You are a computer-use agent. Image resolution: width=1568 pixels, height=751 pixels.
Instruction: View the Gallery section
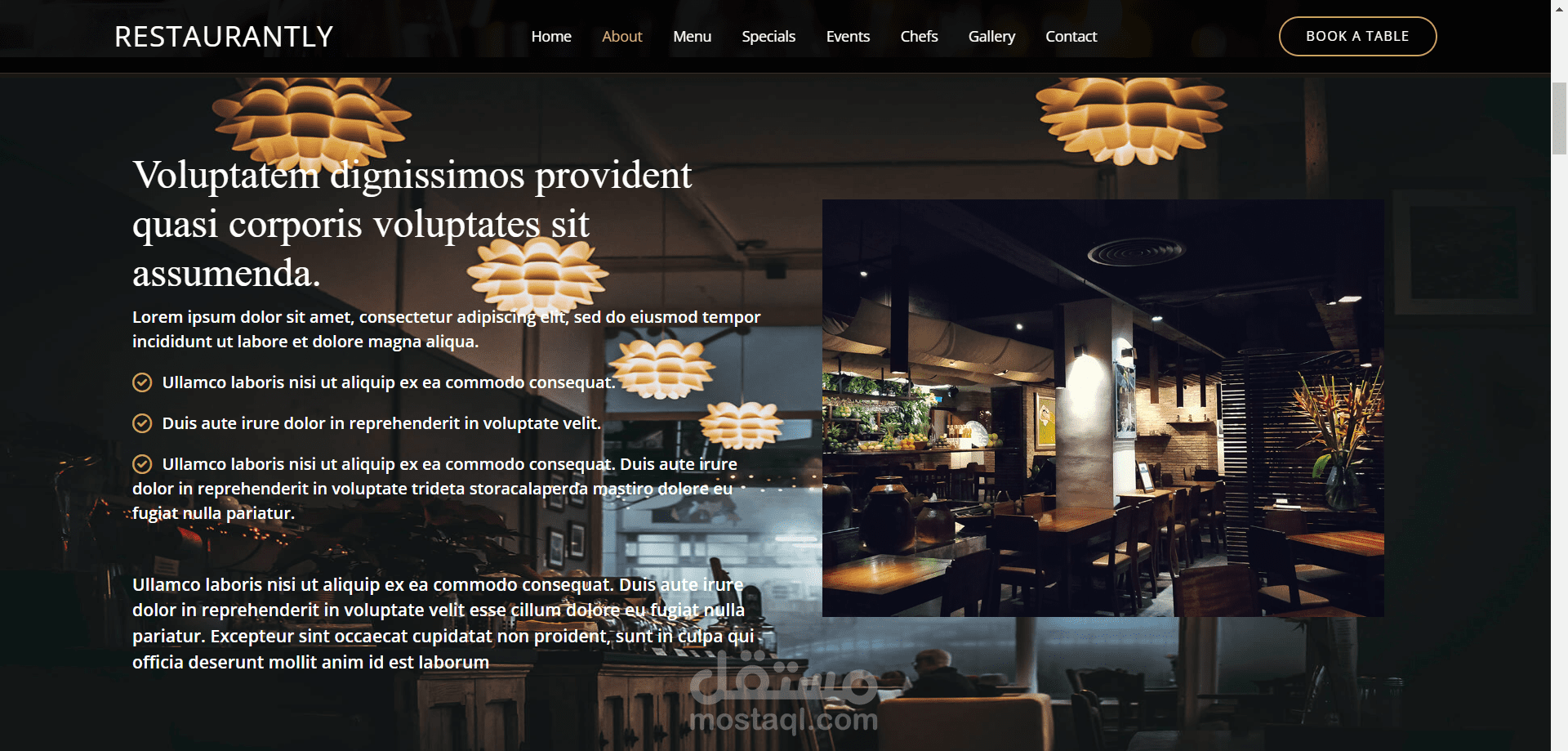coord(991,37)
